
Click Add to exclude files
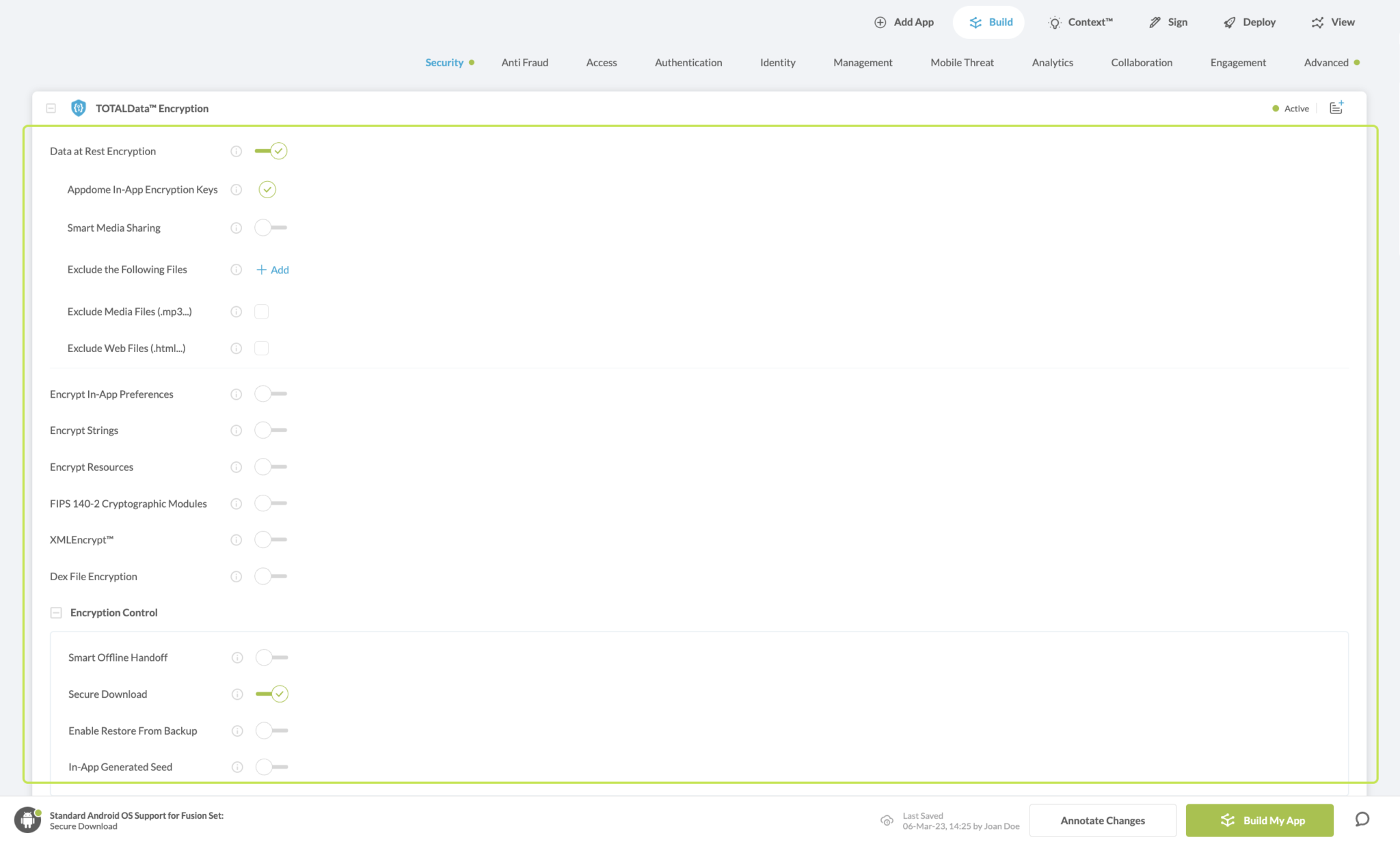pos(273,270)
